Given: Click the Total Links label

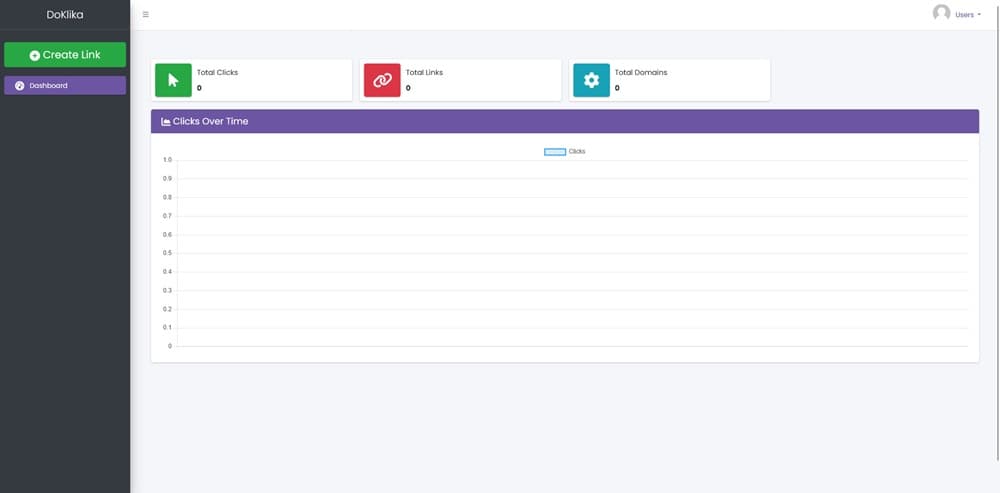Looking at the screenshot, I should [x=424, y=73].
